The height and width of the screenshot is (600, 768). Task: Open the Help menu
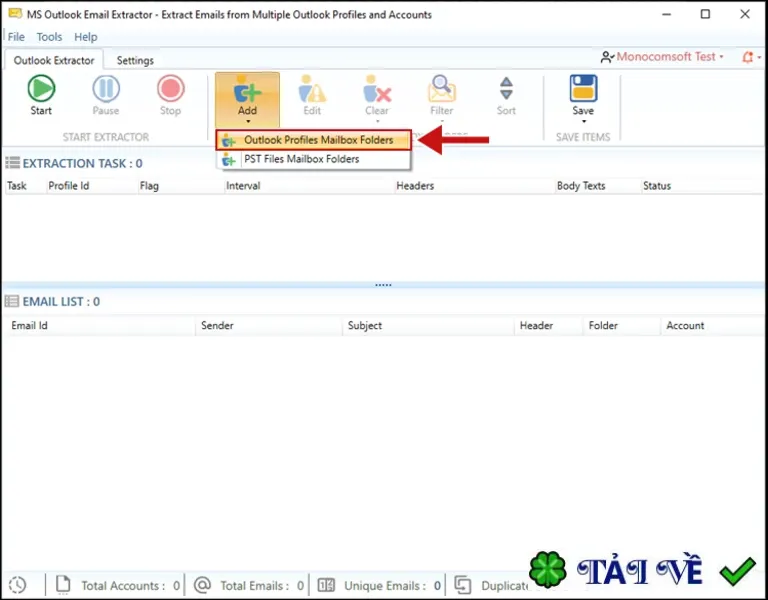tap(86, 37)
